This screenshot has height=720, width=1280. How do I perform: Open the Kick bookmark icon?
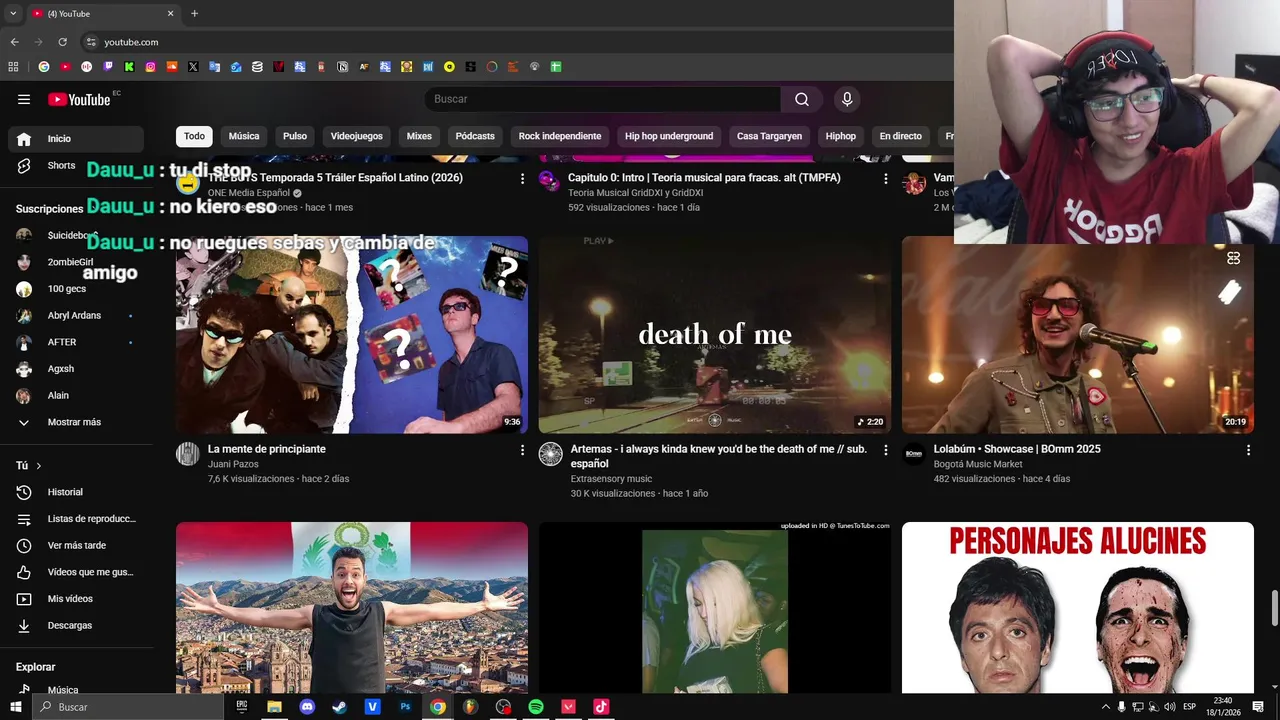(x=129, y=67)
